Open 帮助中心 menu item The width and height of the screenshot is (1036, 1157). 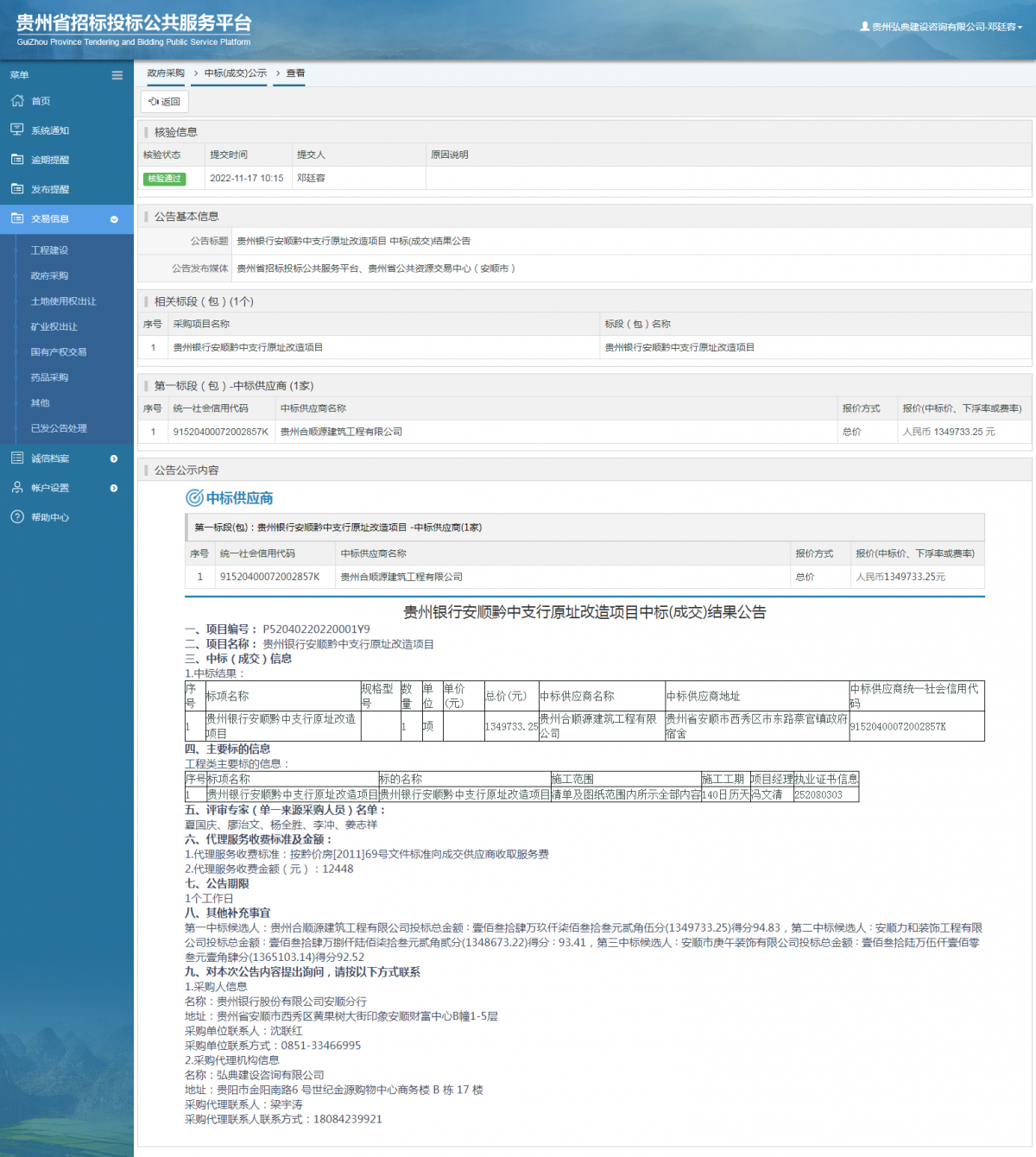tap(50, 517)
